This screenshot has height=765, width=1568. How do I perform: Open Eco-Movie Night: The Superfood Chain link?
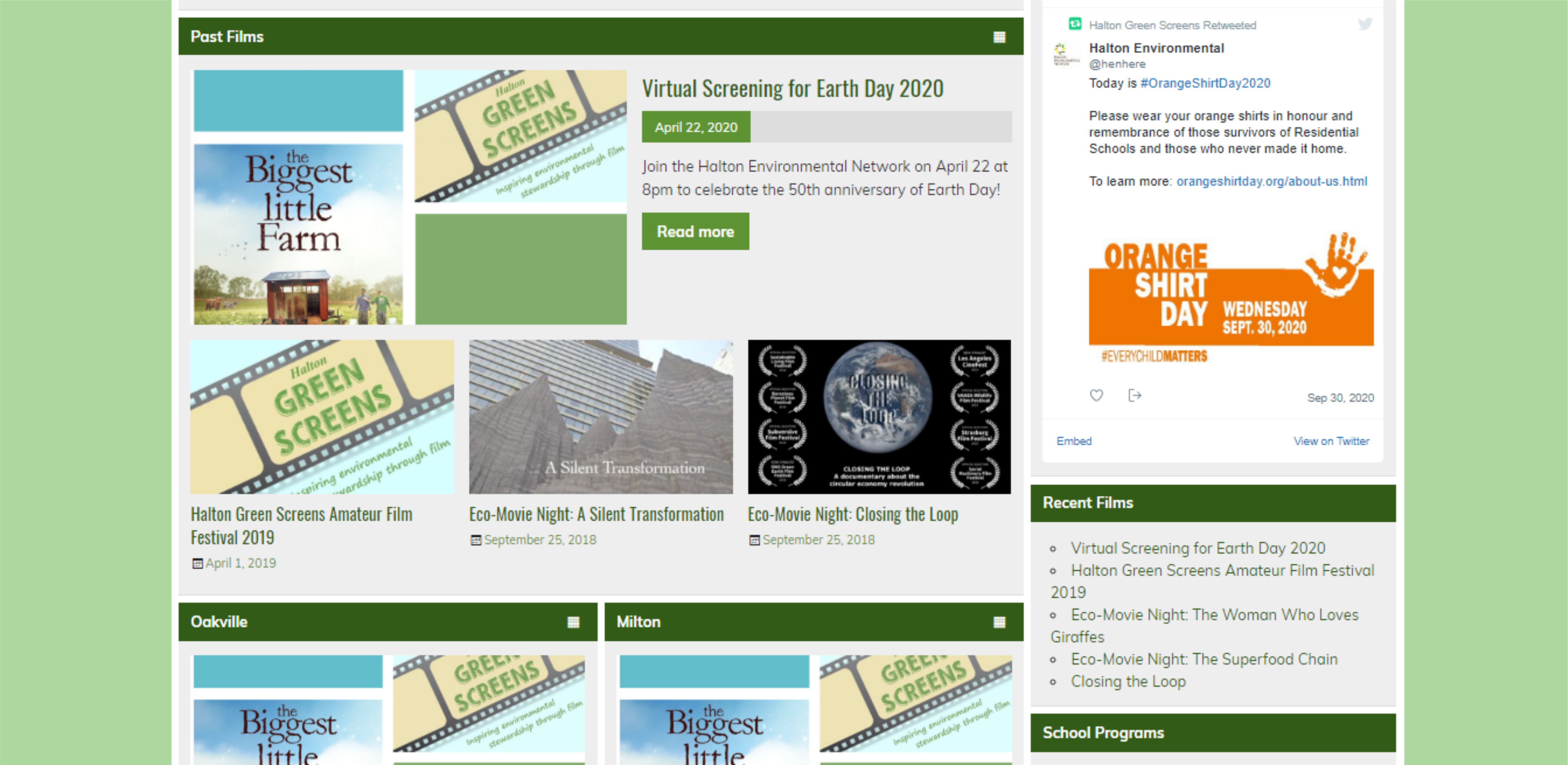click(1204, 659)
